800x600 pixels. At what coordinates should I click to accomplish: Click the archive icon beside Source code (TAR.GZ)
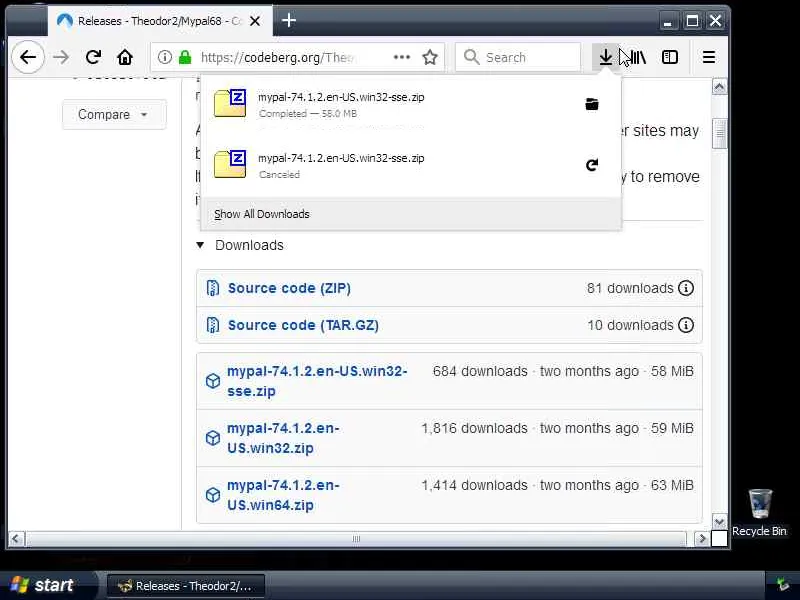pyautogui.click(x=213, y=325)
